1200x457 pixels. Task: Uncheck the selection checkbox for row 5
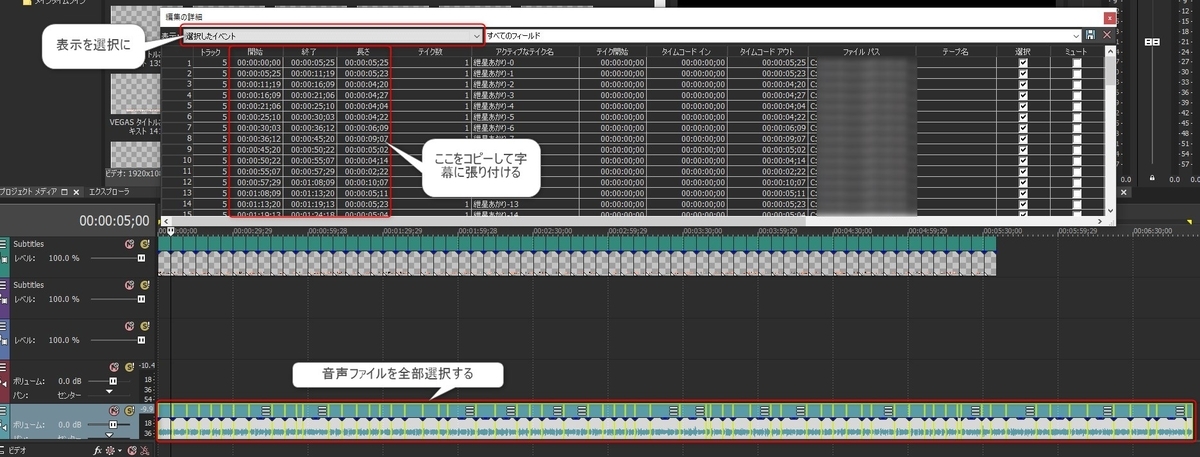click(1022, 105)
